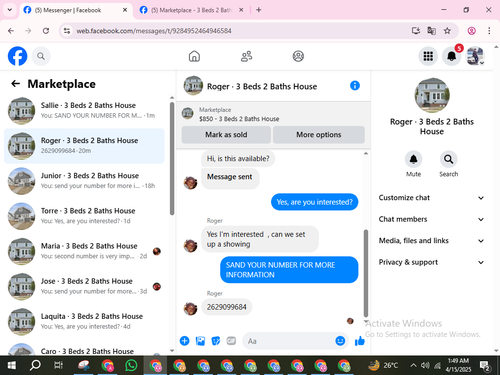Open WhatsApp from the taskbar
The image size is (500, 375).
point(131,365)
